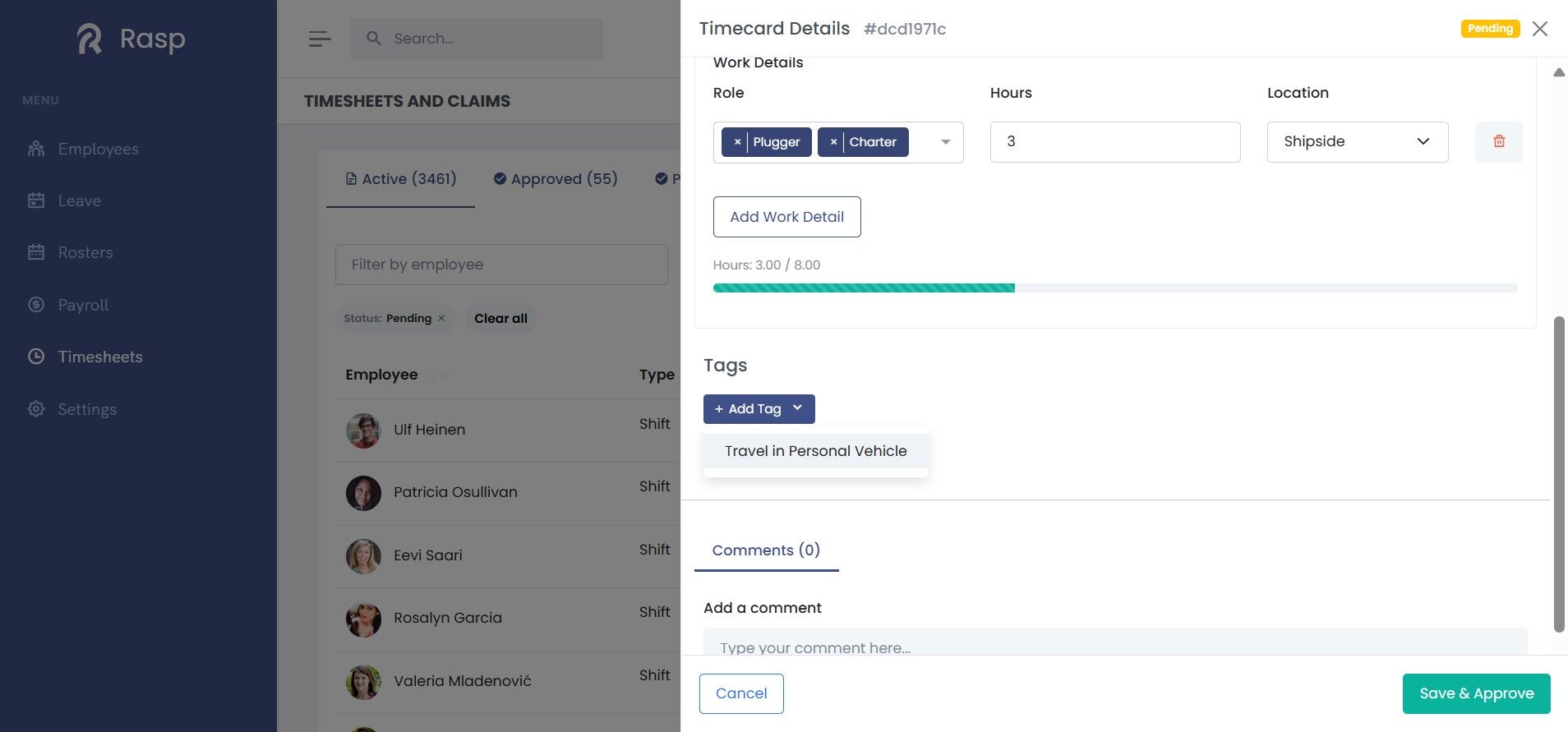1568x732 pixels.
Task: Open the Comments (0) tab
Action: 766,550
